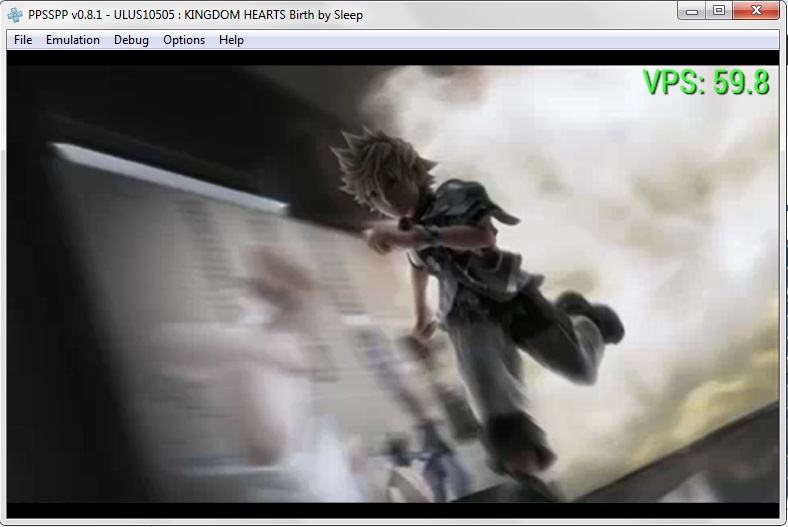
Task: Expand the Debug menu
Action: tap(131, 40)
